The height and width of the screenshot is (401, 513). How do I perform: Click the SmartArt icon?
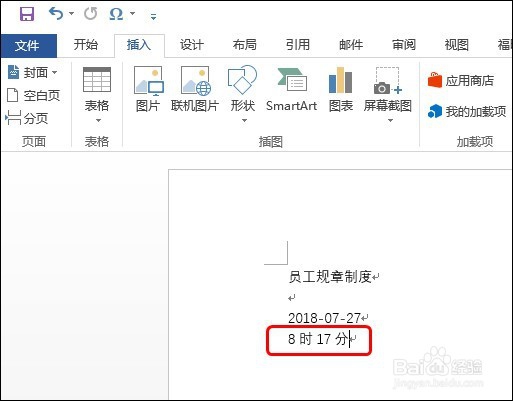292,80
